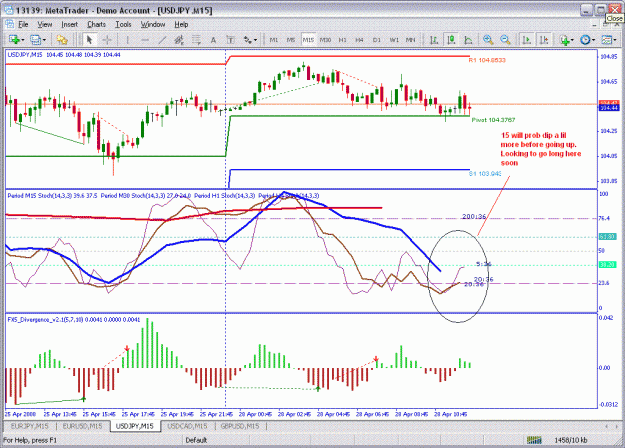Select the Trendline drawing tool

pyautogui.click(x=162, y=40)
